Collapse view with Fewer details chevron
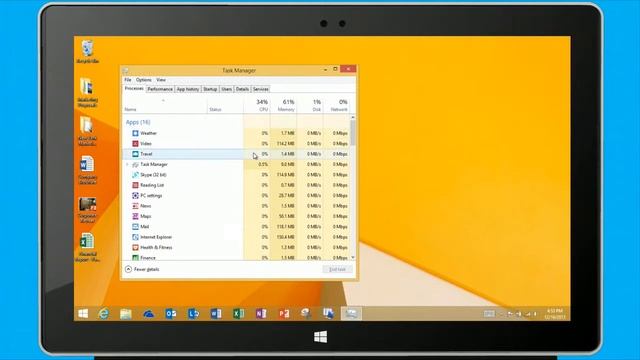640x360 pixels. click(128, 269)
